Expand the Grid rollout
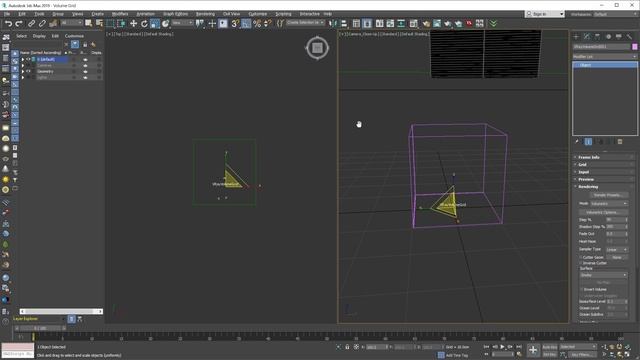This screenshot has height=360, width=640. tap(604, 164)
